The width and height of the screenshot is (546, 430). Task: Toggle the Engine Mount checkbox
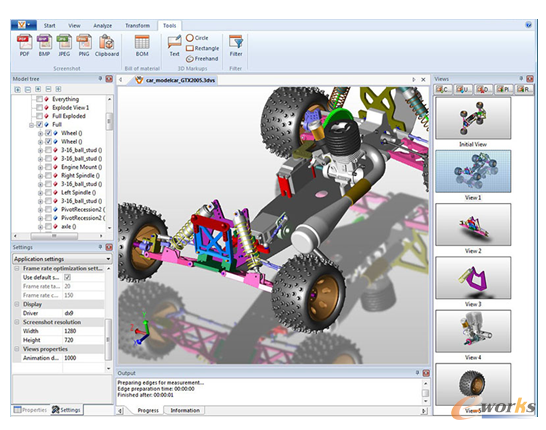tap(48, 167)
